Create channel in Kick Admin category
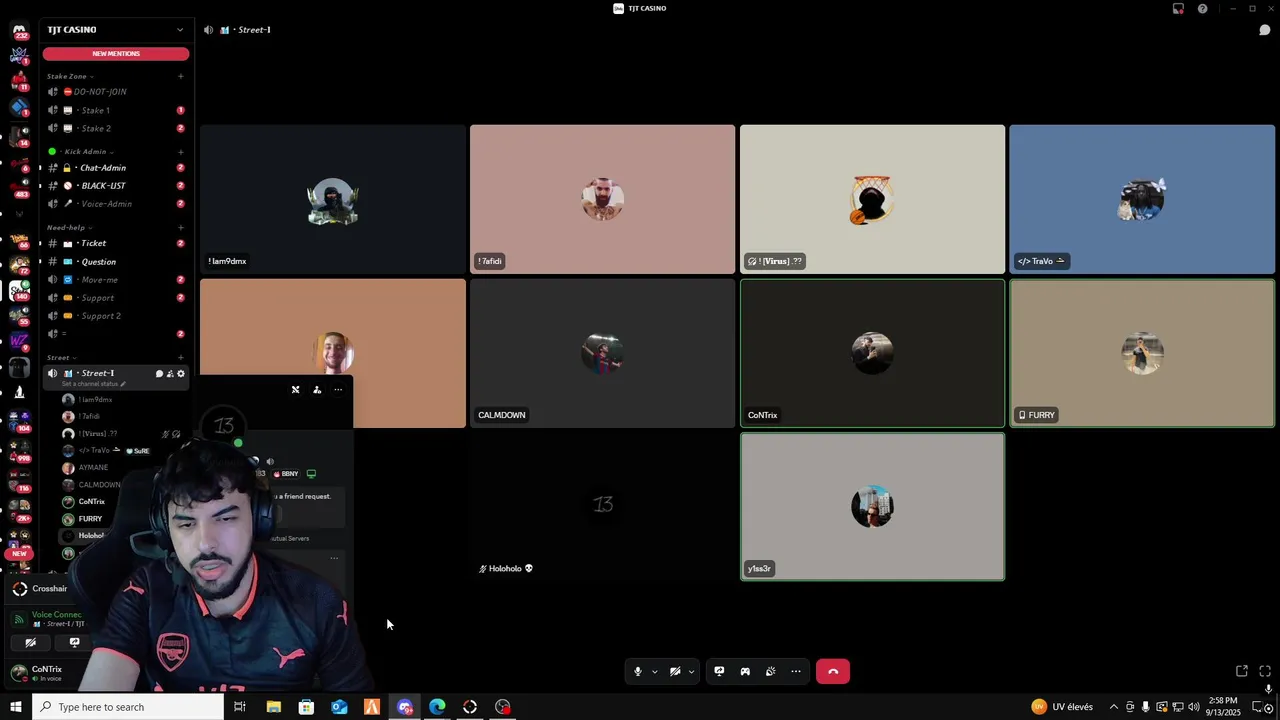 click(x=181, y=152)
